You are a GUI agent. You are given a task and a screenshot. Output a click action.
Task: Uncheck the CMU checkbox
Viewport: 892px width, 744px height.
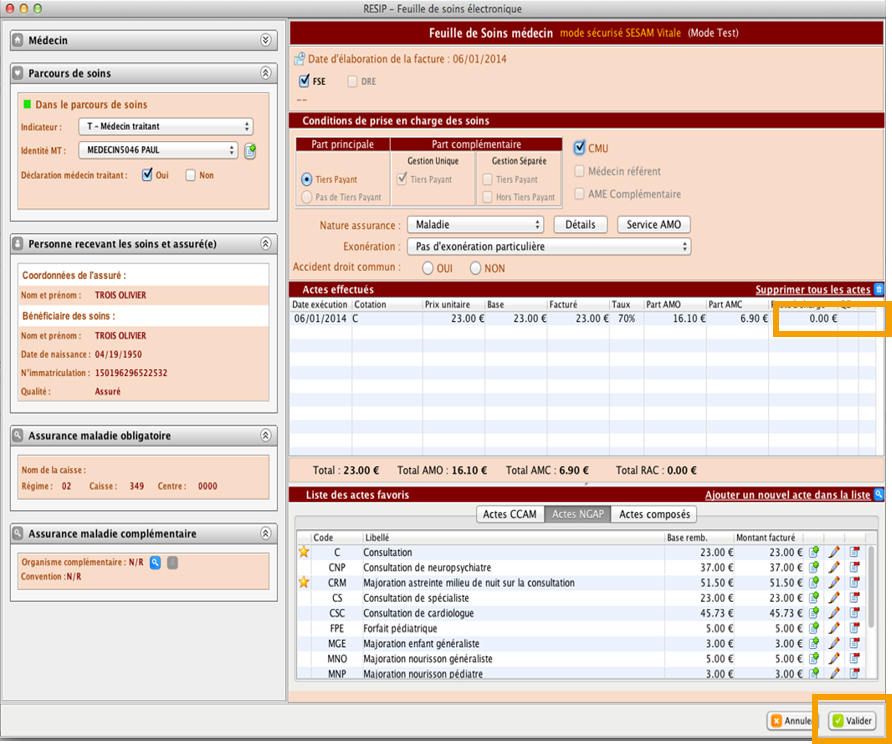point(580,148)
